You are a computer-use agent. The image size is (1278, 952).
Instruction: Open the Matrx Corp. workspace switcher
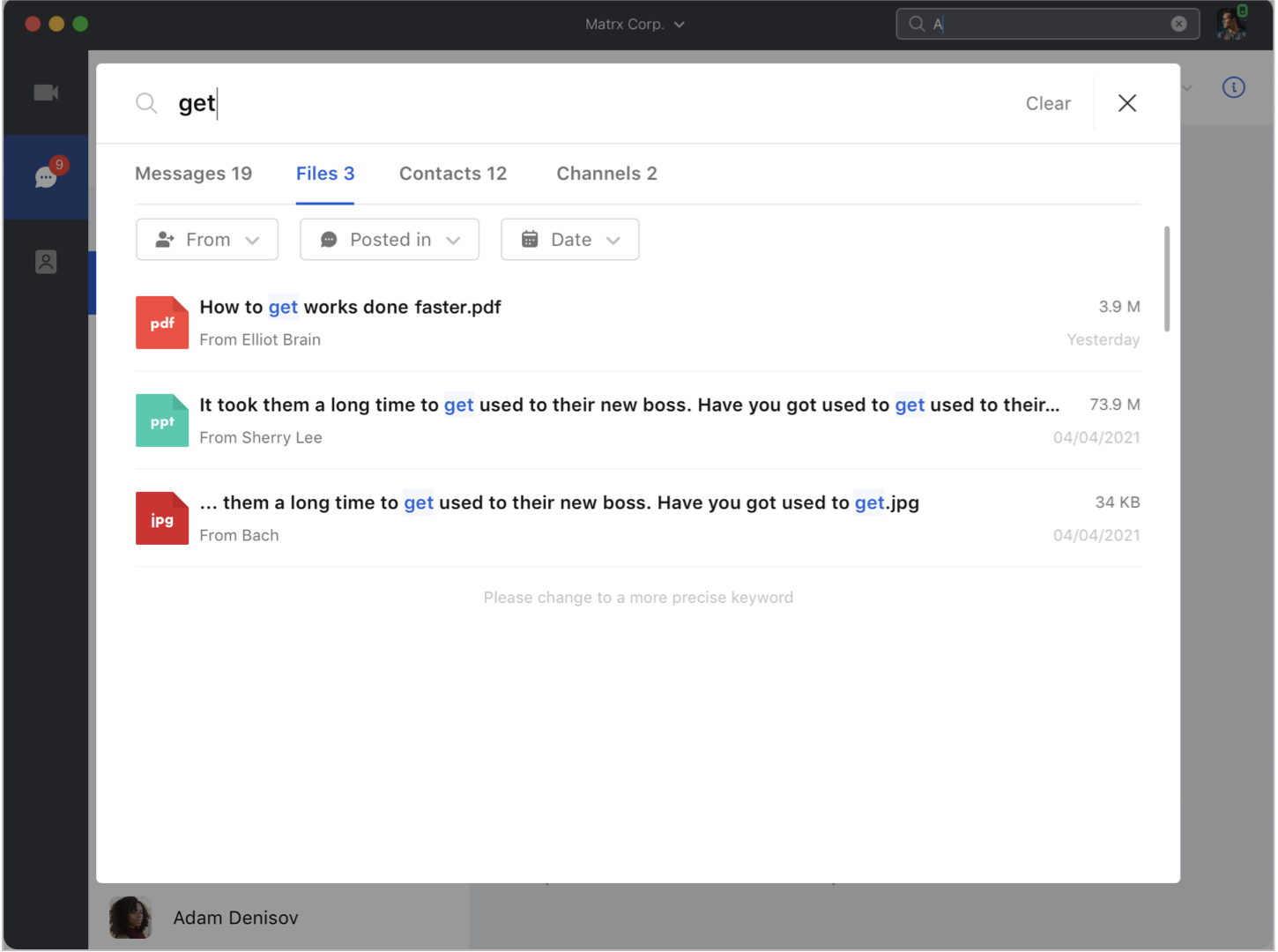click(x=635, y=24)
